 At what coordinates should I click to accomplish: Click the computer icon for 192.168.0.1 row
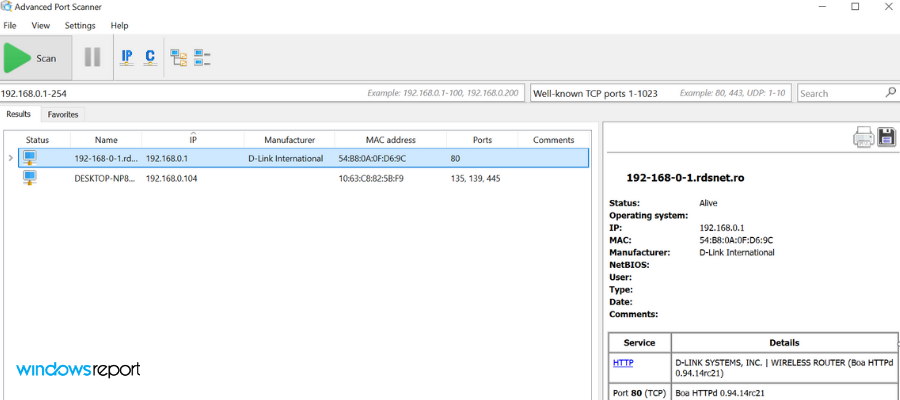(x=29, y=158)
